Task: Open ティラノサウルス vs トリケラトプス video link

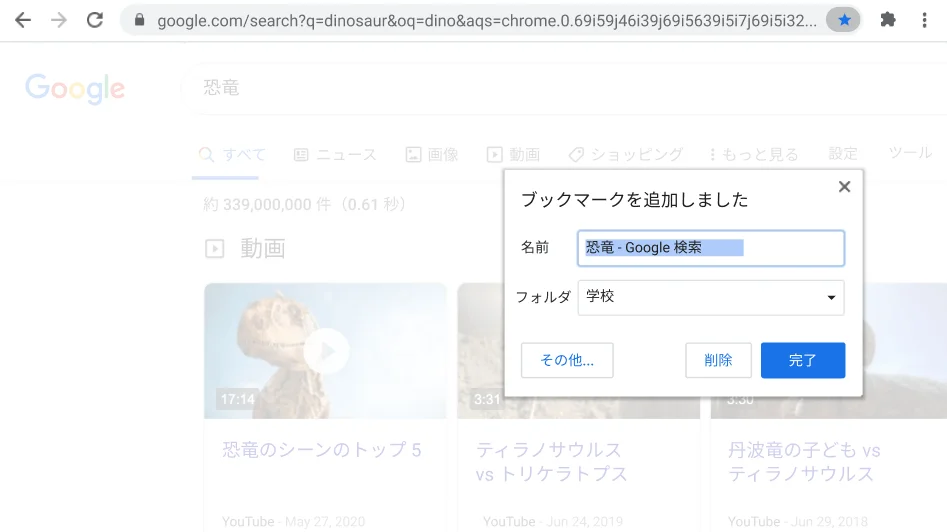Action: point(551,462)
